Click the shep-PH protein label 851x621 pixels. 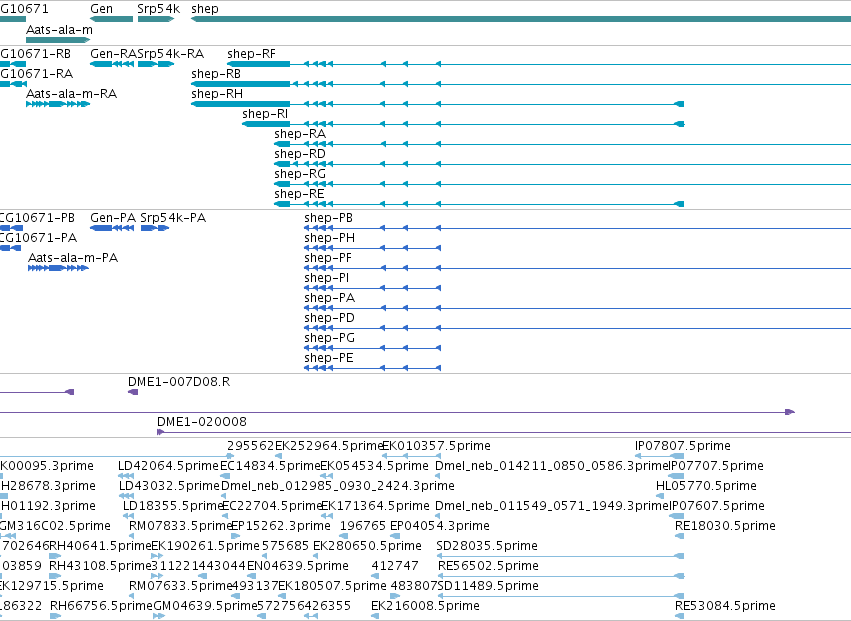(x=329, y=238)
